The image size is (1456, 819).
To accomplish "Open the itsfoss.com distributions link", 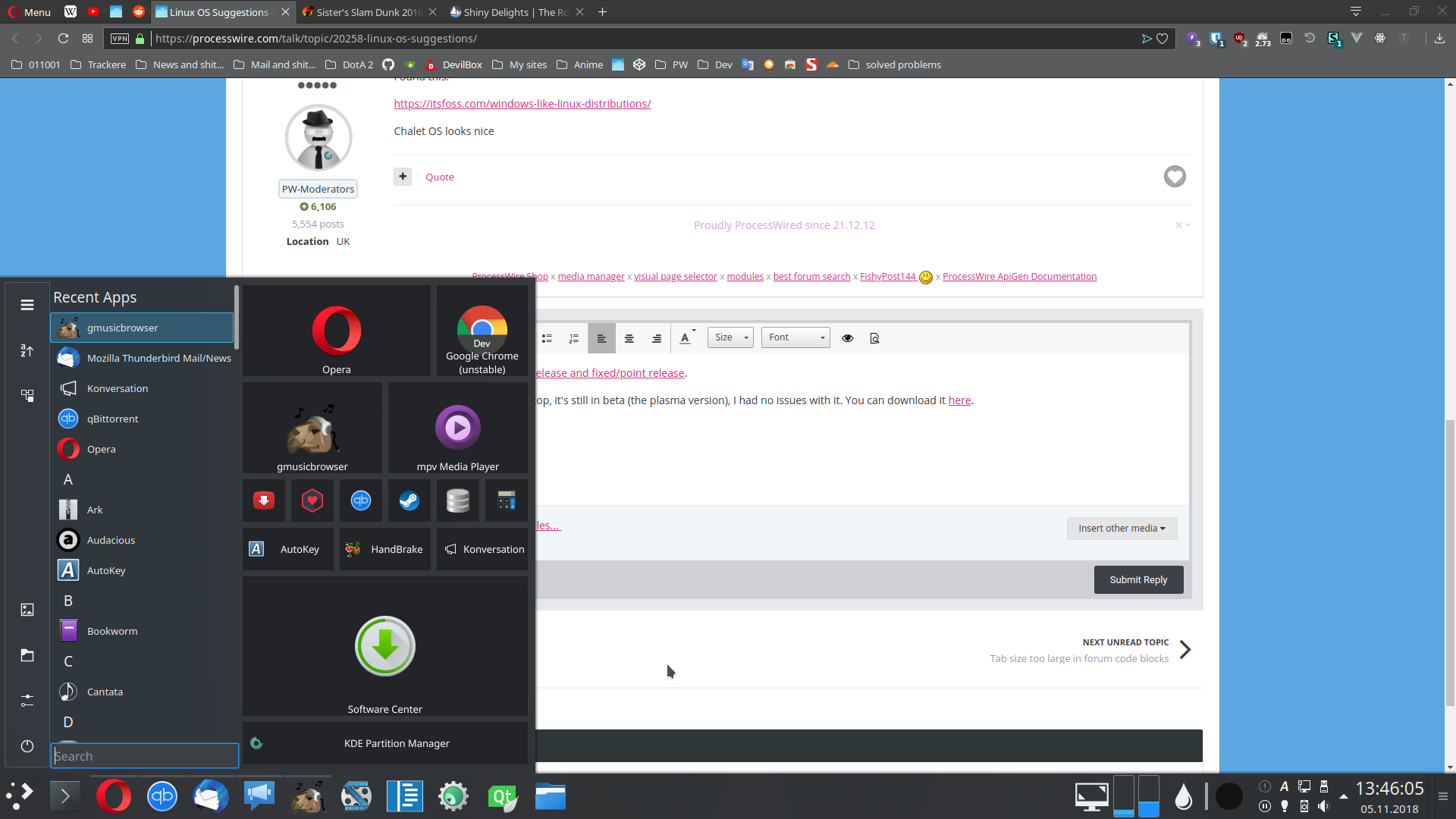I will coord(522,104).
